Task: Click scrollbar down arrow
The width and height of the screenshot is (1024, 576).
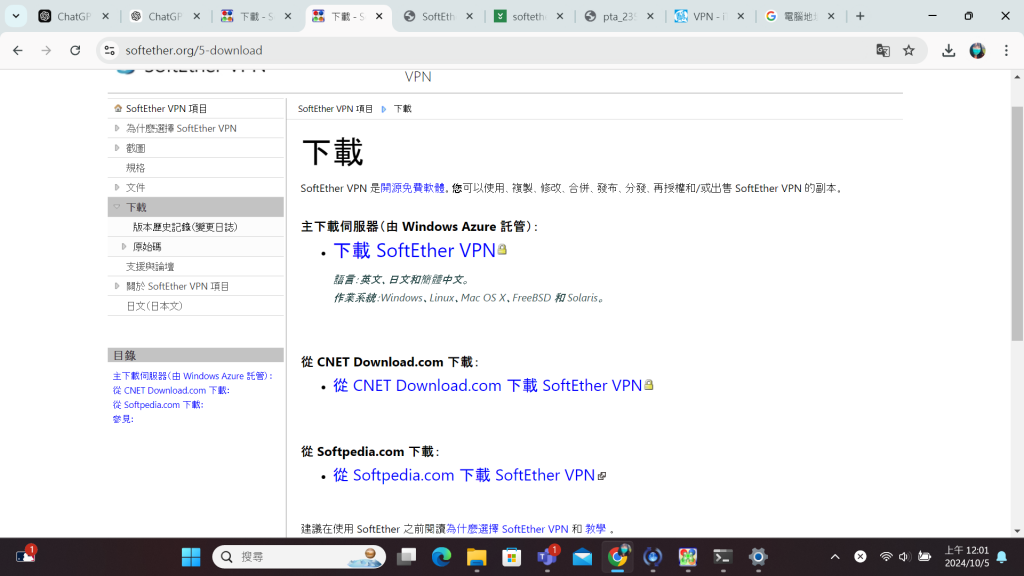Action: pos(1017,531)
